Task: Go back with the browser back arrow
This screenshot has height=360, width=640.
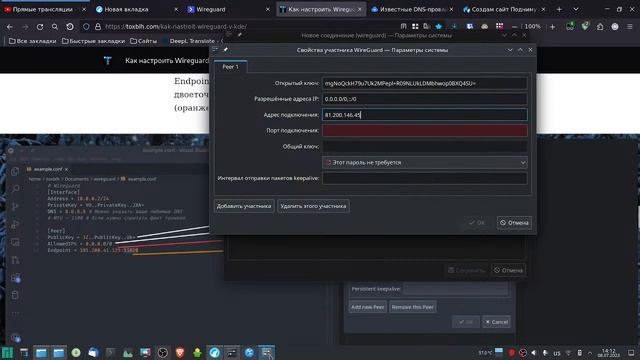Action: [x=10, y=27]
